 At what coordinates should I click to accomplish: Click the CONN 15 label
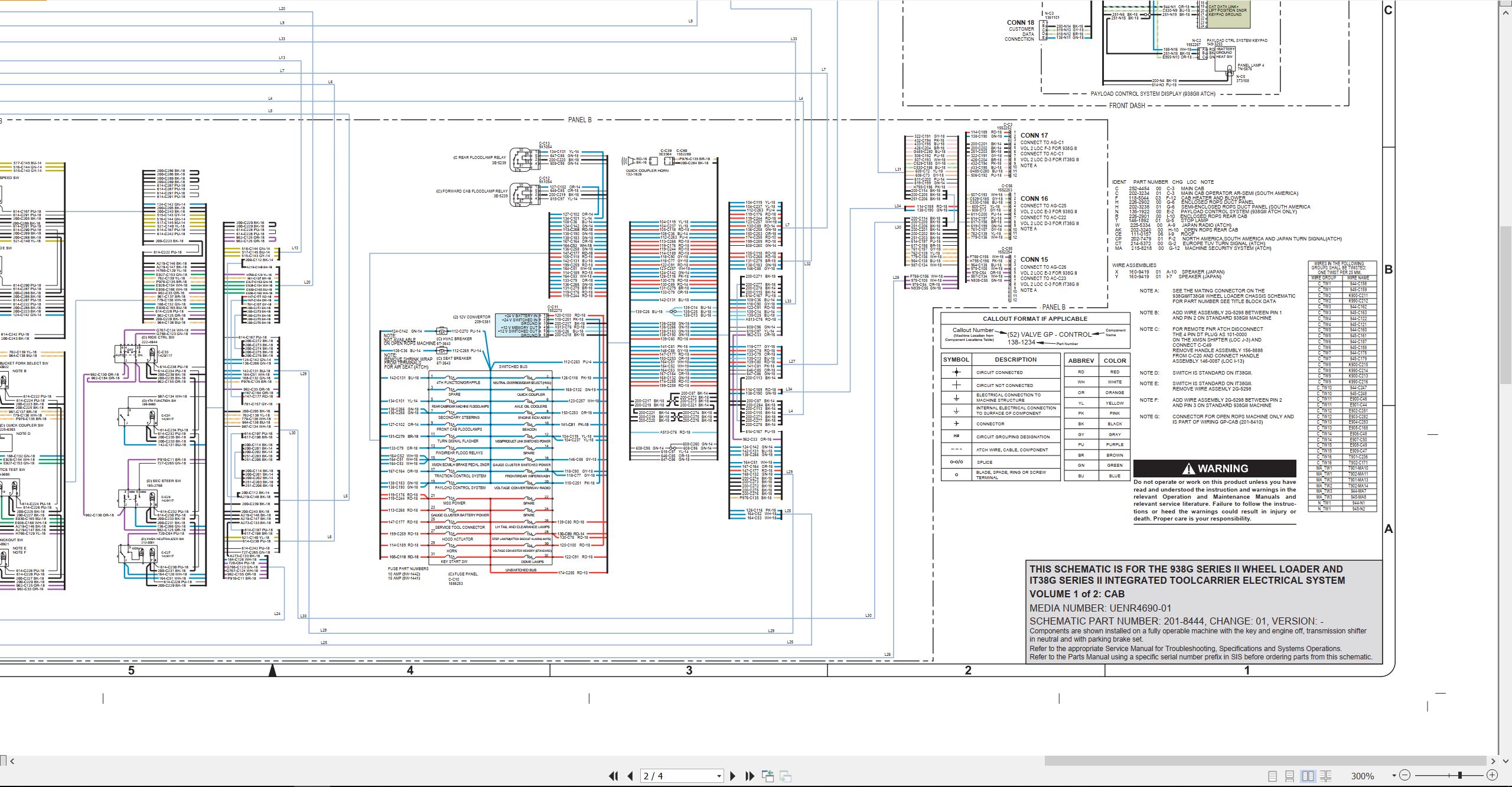click(x=1034, y=259)
